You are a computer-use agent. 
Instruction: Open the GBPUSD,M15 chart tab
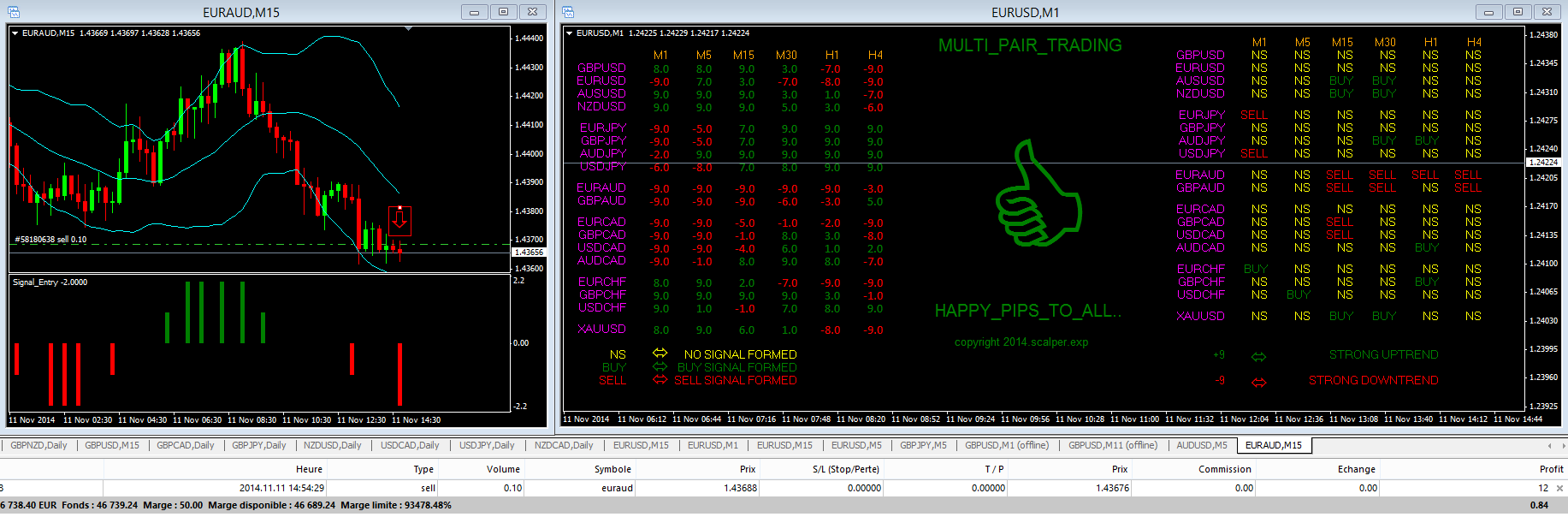click(112, 445)
